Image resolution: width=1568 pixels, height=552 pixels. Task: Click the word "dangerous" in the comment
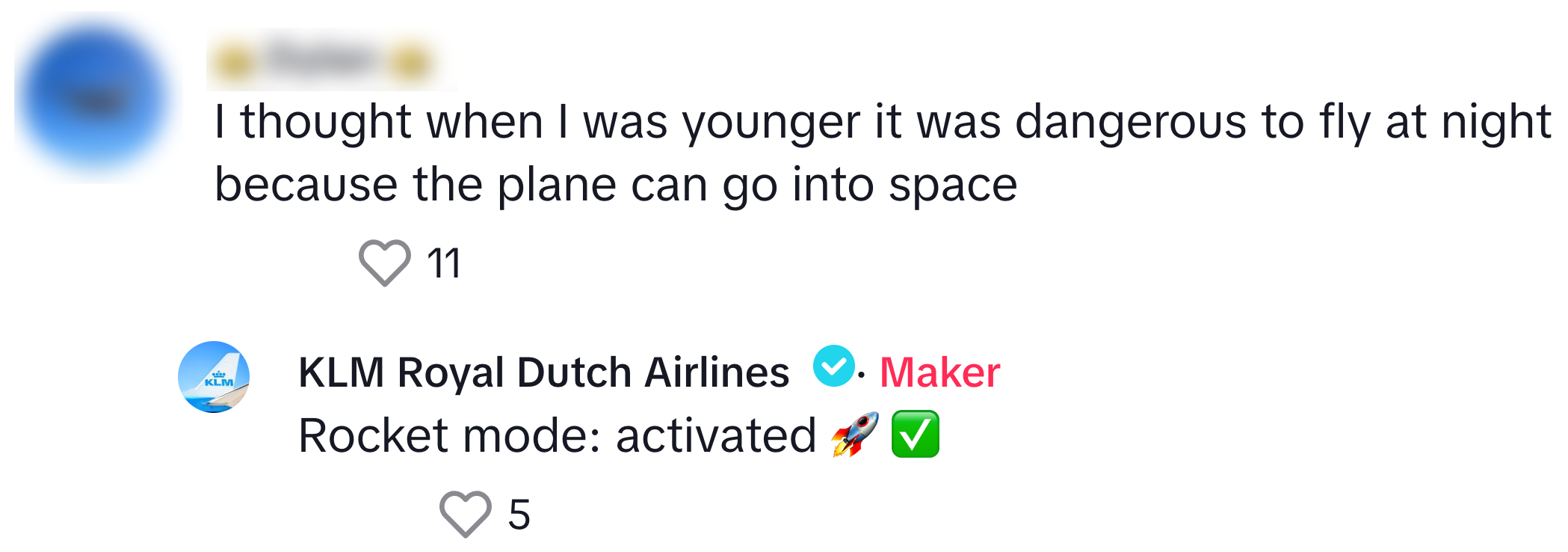[x=1130, y=122]
